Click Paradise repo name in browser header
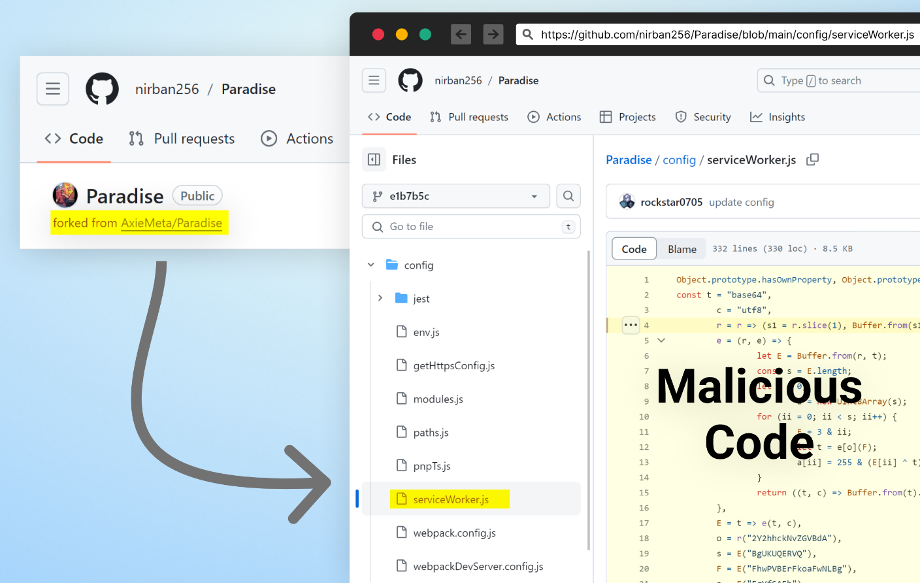Screen dimensions: 920x584 tap(518, 80)
